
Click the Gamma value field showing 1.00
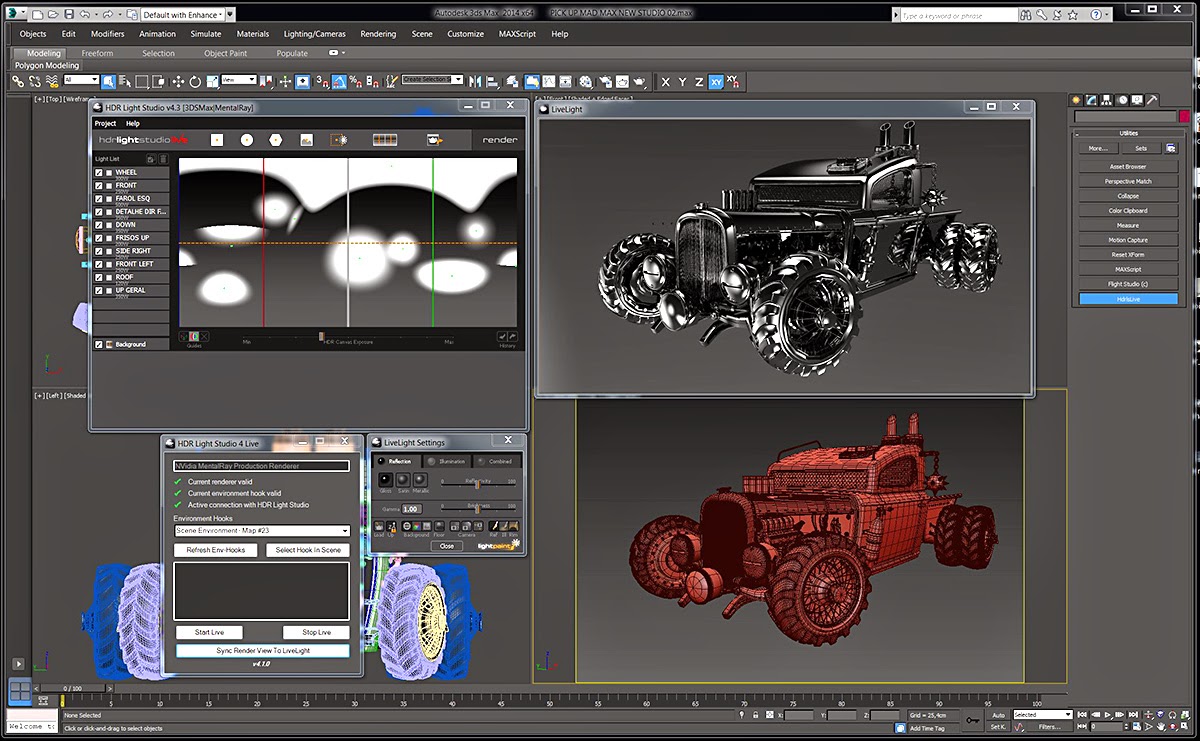click(x=412, y=509)
